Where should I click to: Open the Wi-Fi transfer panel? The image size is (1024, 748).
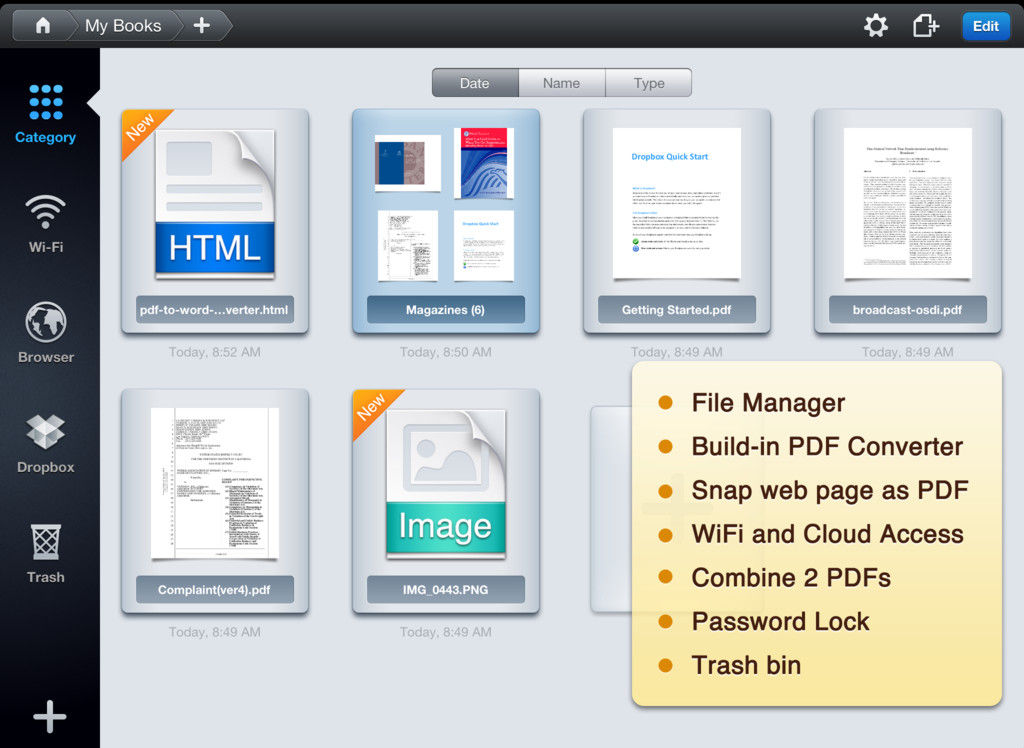coord(46,224)
